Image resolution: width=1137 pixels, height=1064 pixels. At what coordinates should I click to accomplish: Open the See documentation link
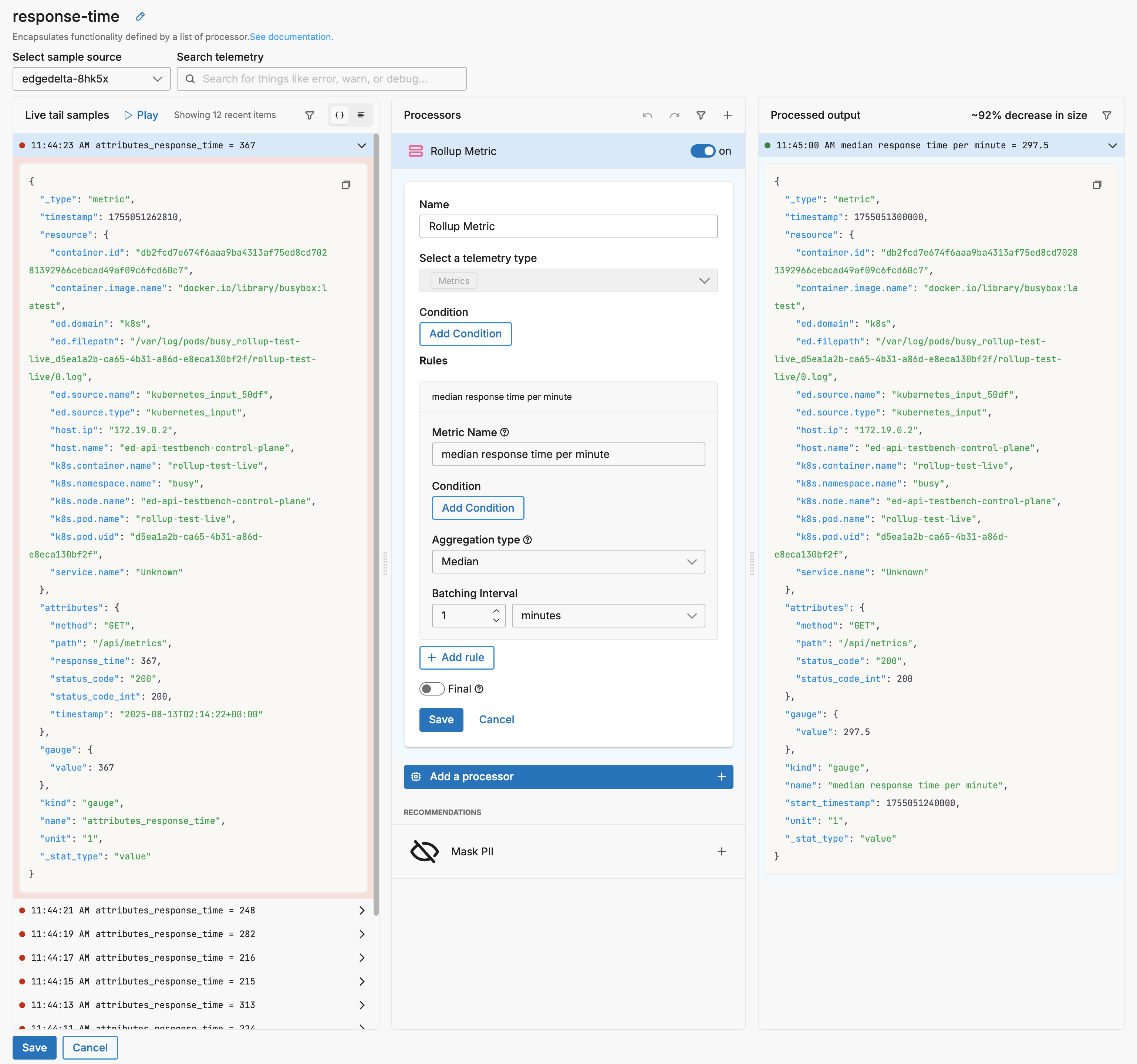coord(291,37)
